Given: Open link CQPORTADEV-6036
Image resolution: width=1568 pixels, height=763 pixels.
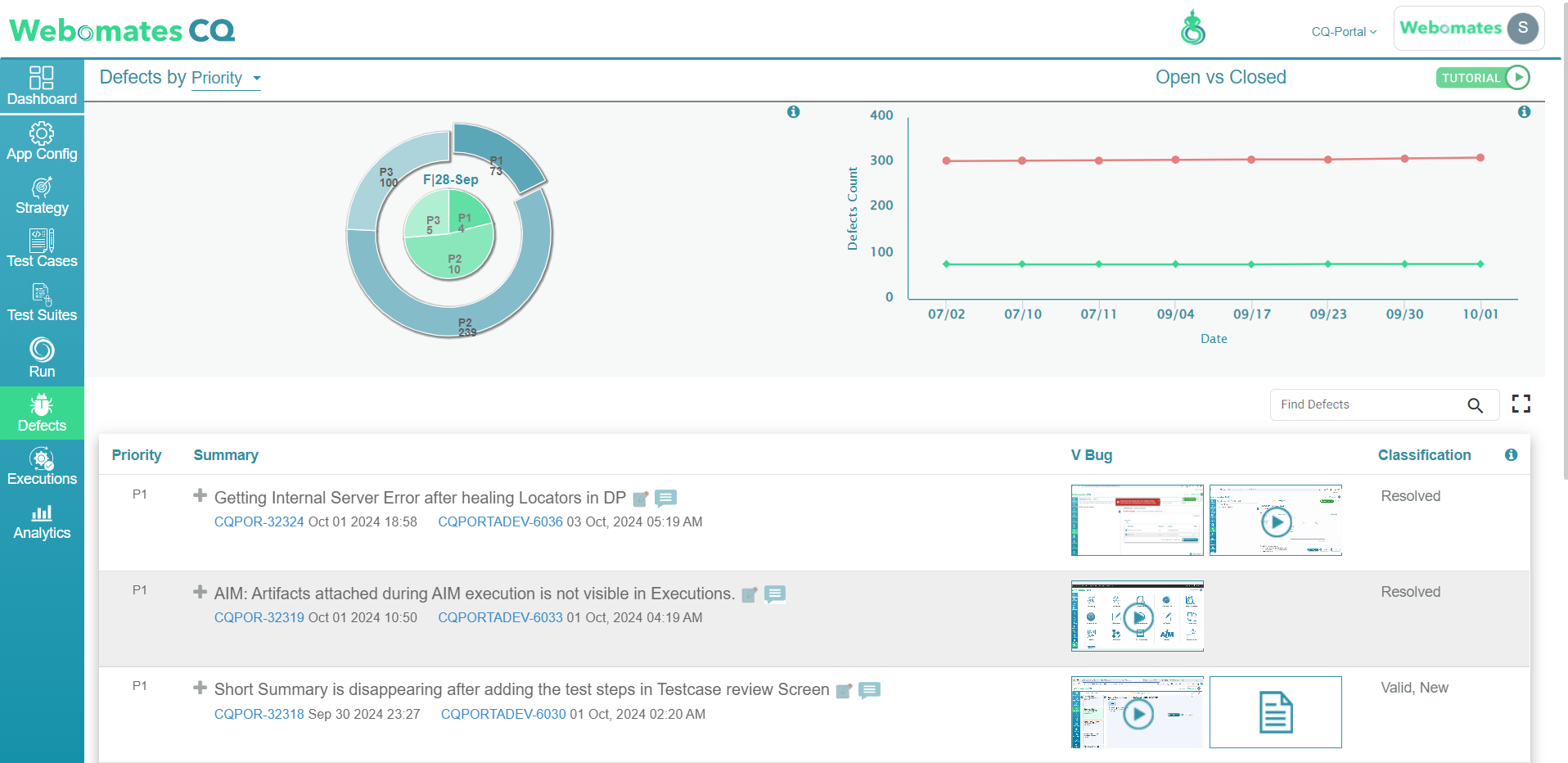Looking at the screenshot, I should click(x=500, y=522).
